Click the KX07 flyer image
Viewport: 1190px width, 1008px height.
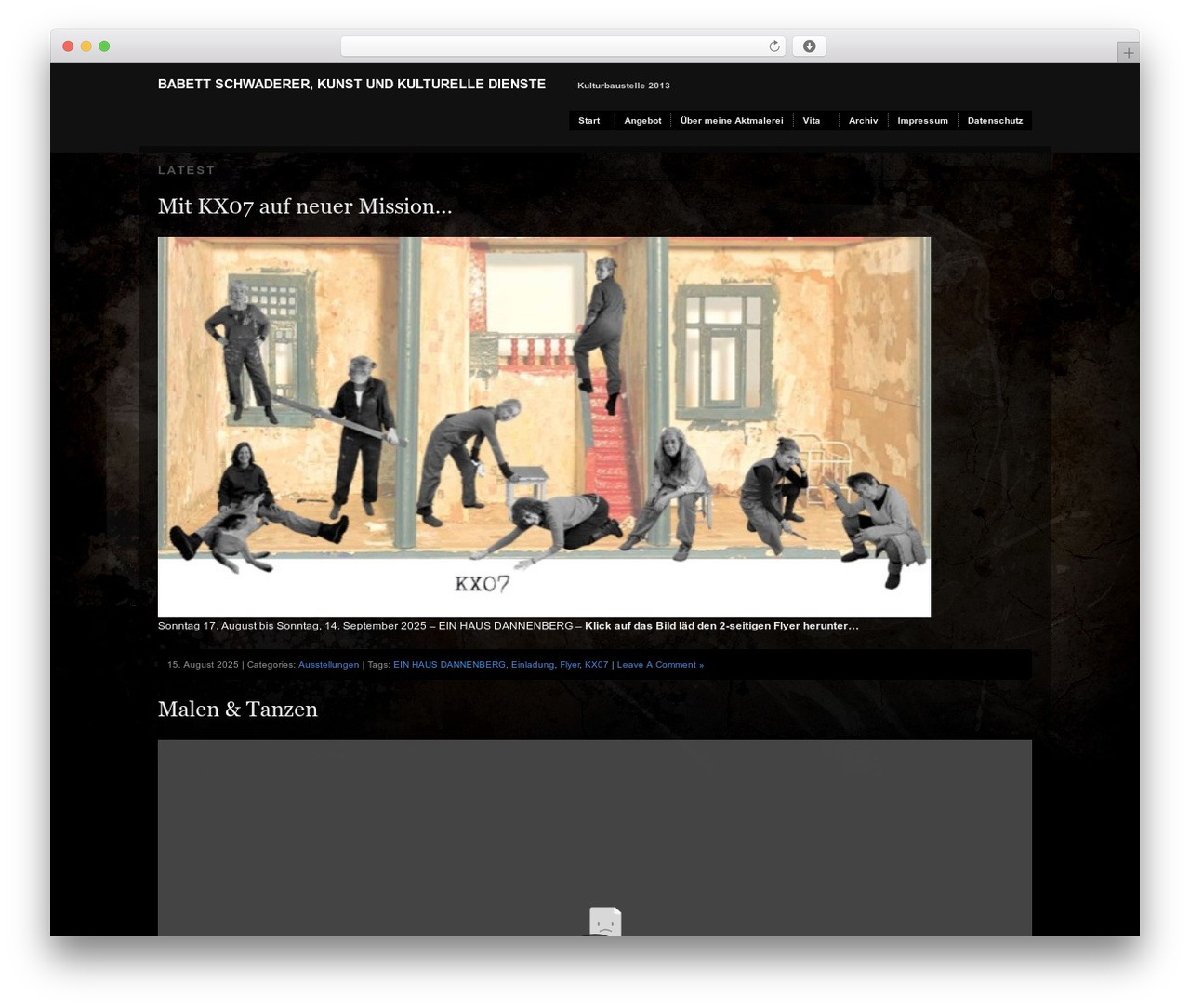click(x=544, y=427)
